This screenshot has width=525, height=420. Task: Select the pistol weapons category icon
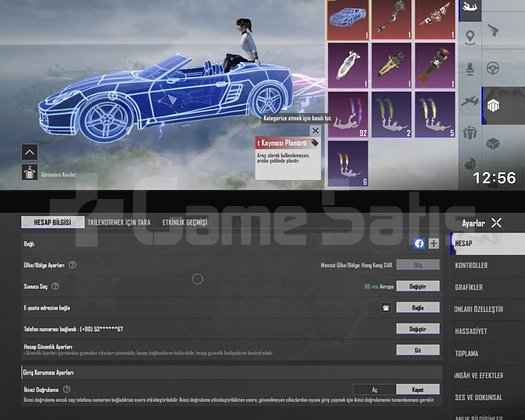[493, 31]
